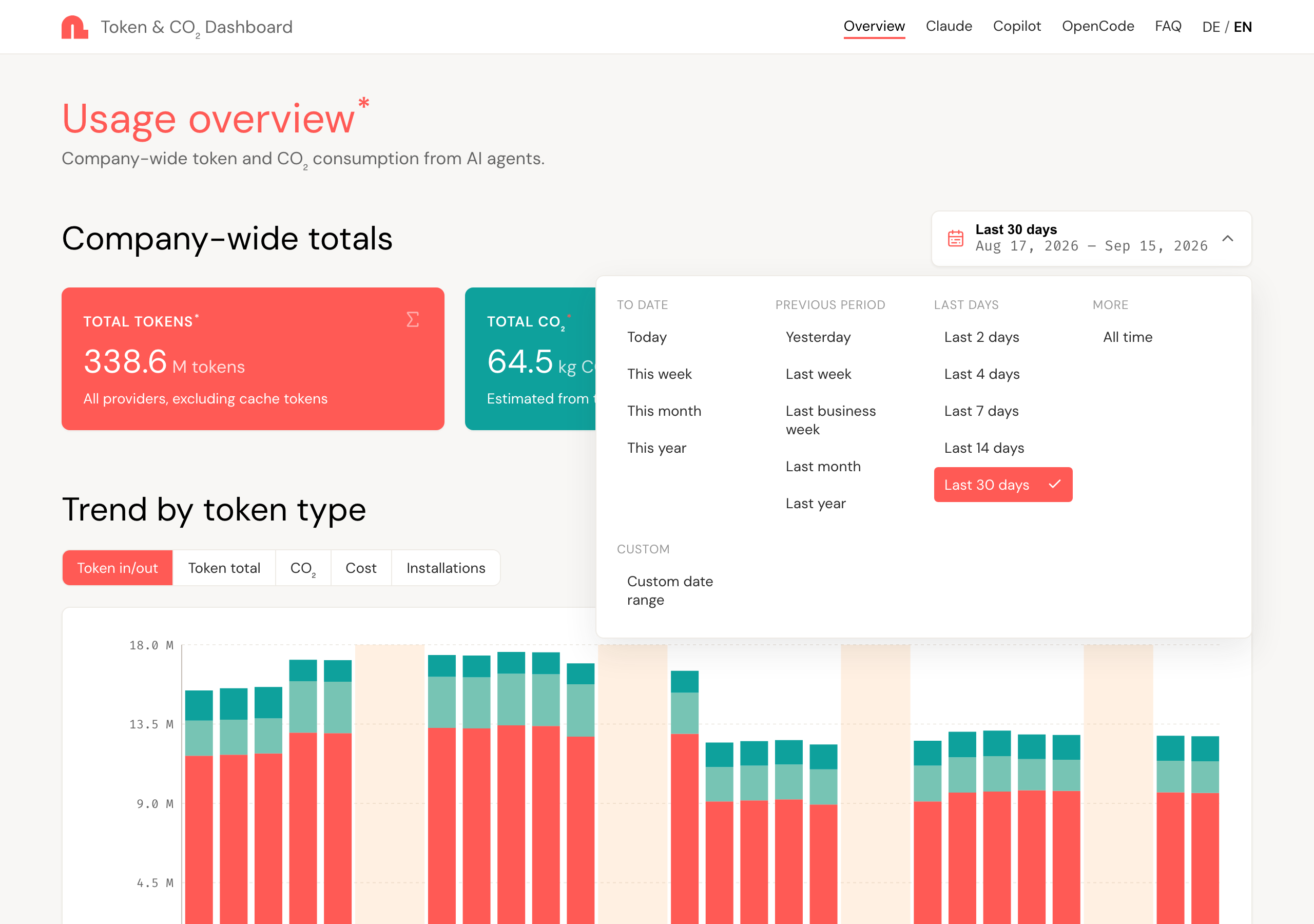Click 'All providers, excluding cache tokens' text

coord(205,398)
